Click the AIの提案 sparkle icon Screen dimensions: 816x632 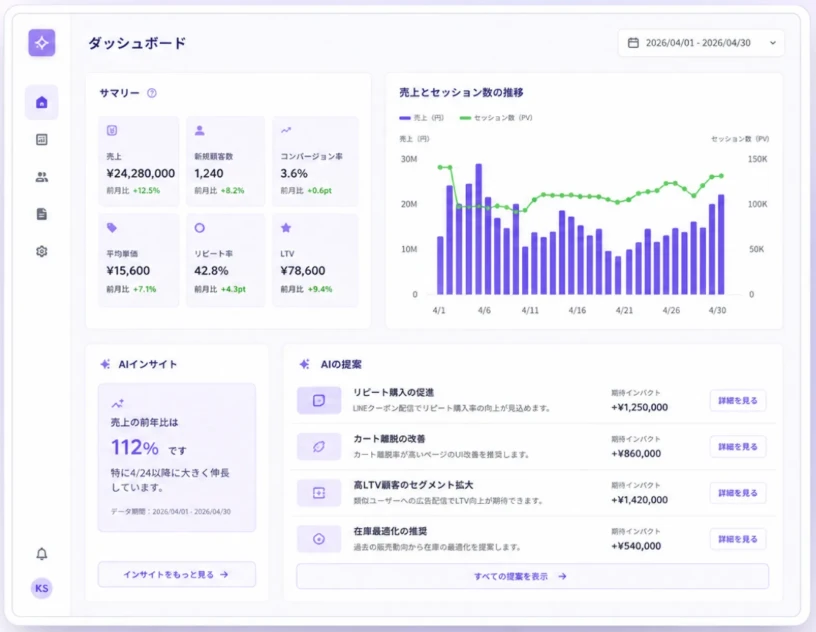[x=304, y=364]
